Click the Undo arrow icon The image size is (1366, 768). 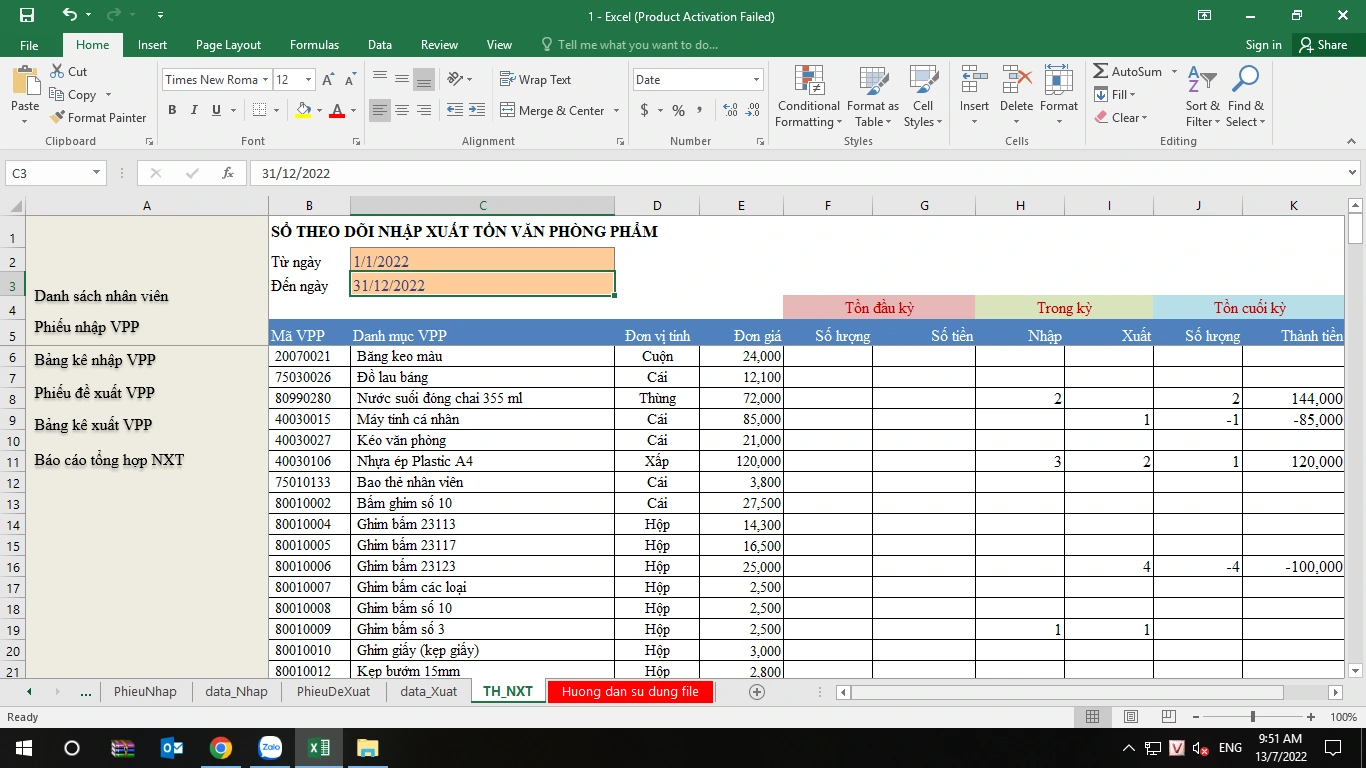pyautogui.click(x=70, y=16)
